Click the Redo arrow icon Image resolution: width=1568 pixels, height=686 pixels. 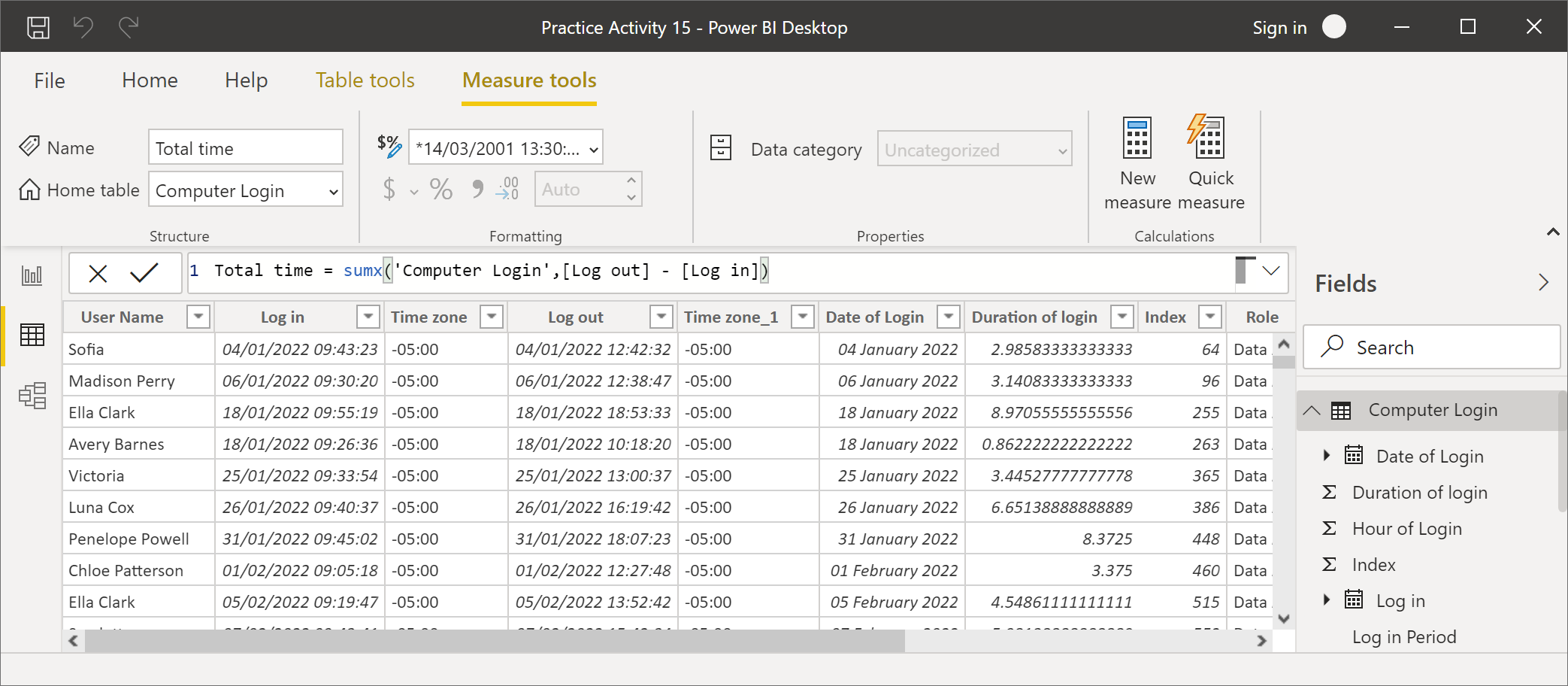pyautogui.click(x=129, y=27)
